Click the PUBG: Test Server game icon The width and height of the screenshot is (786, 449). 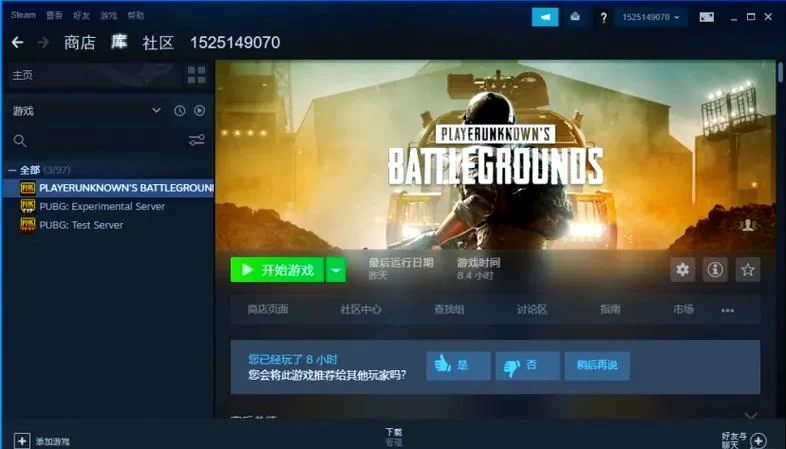click(x=28, y=225)
